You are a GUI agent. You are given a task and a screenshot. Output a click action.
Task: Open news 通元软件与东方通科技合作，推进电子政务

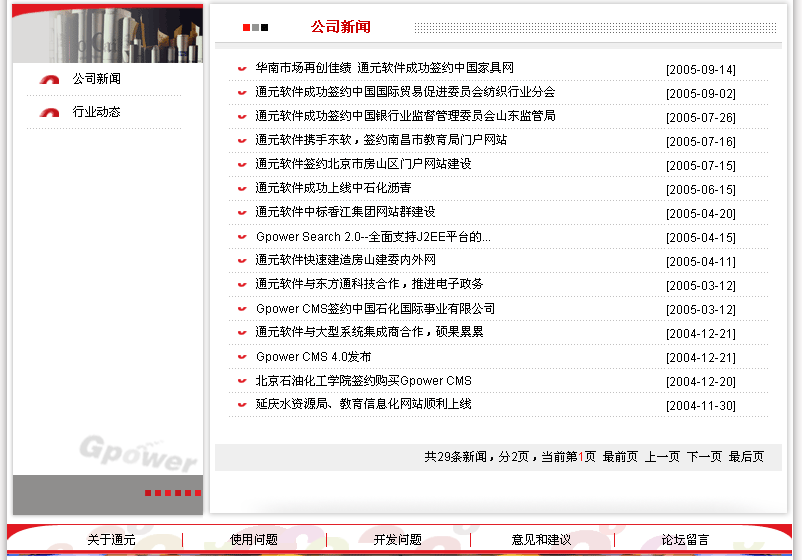point(369,284)
